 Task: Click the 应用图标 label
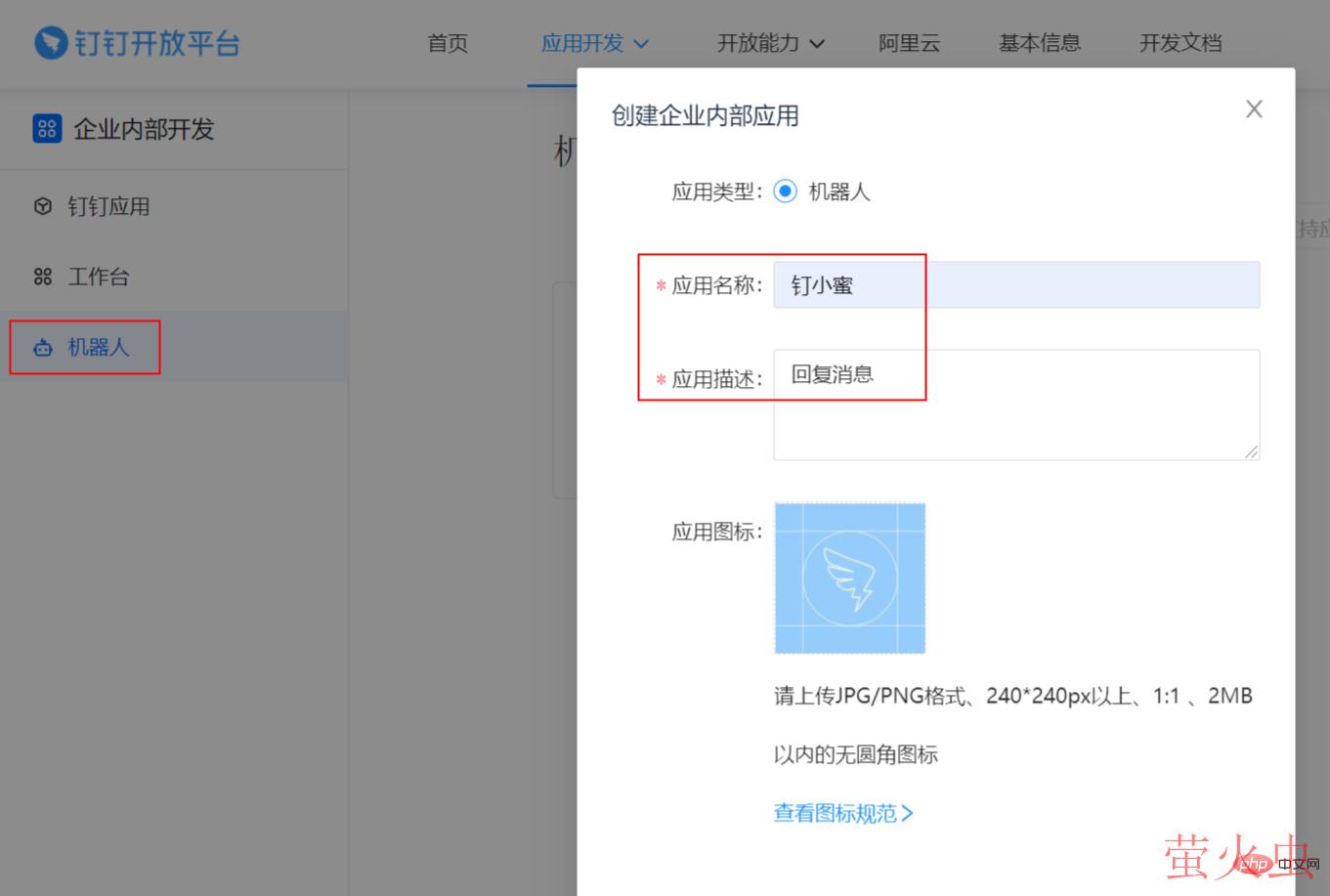(716, 532)
